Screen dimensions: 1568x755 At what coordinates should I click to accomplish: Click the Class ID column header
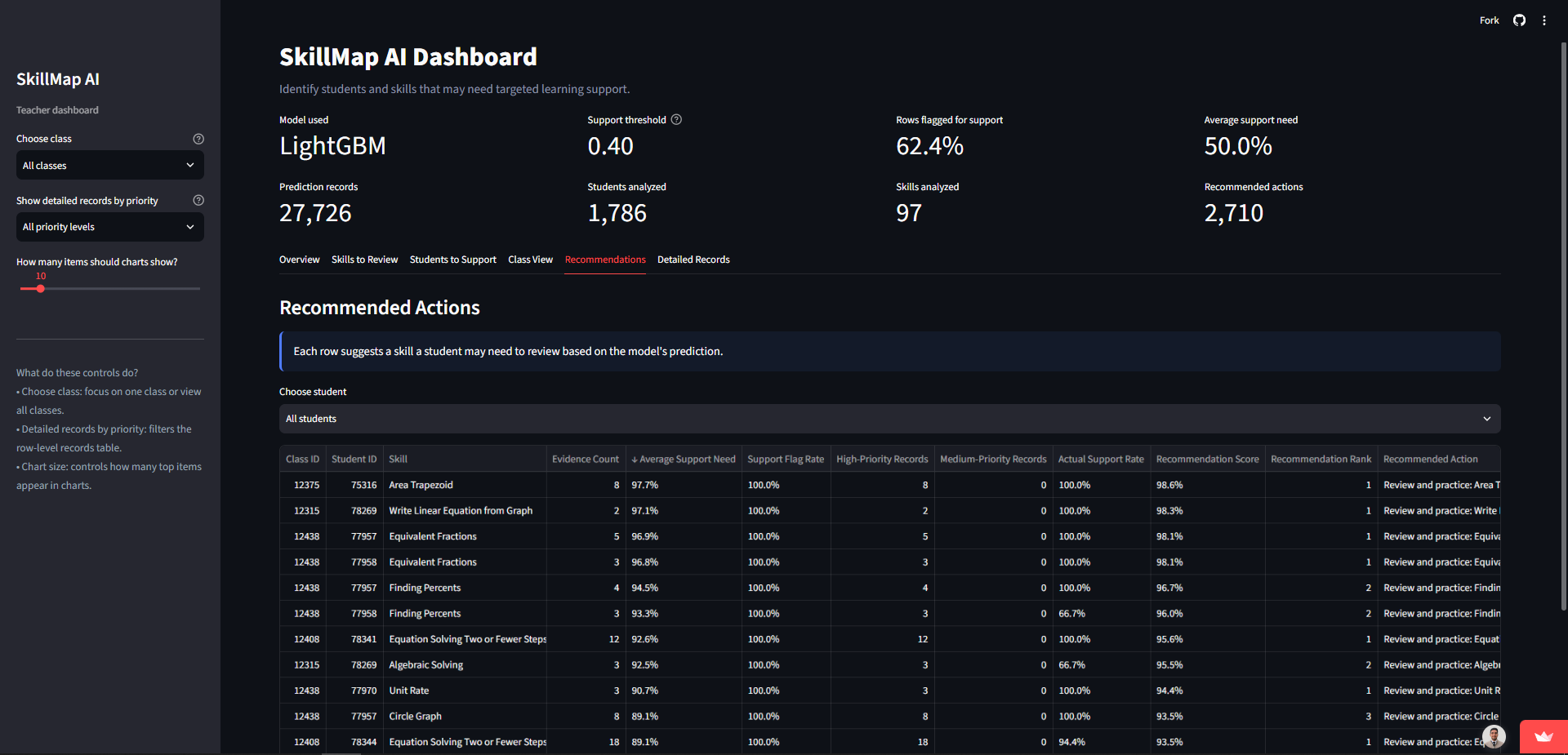302,459
